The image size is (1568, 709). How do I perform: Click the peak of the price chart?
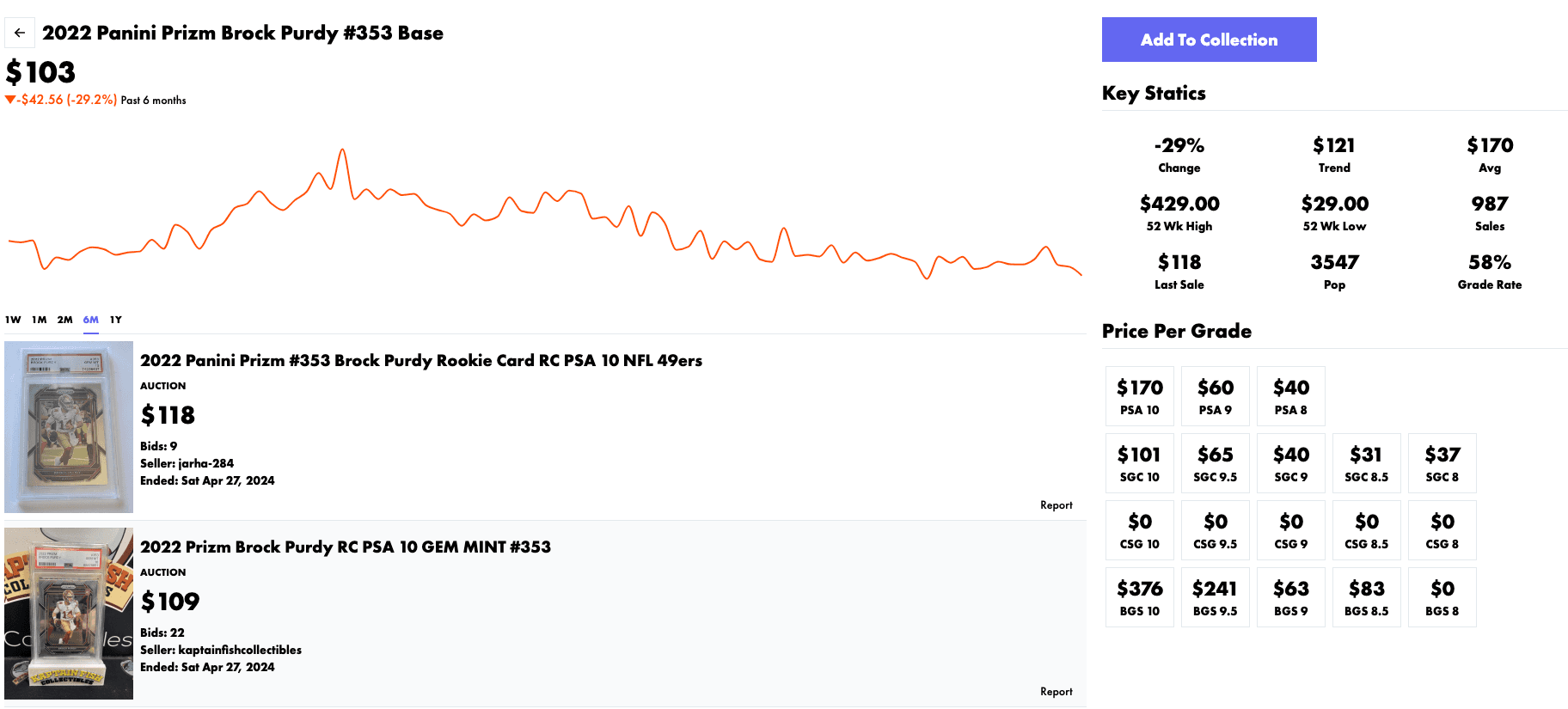pos(342,150)
